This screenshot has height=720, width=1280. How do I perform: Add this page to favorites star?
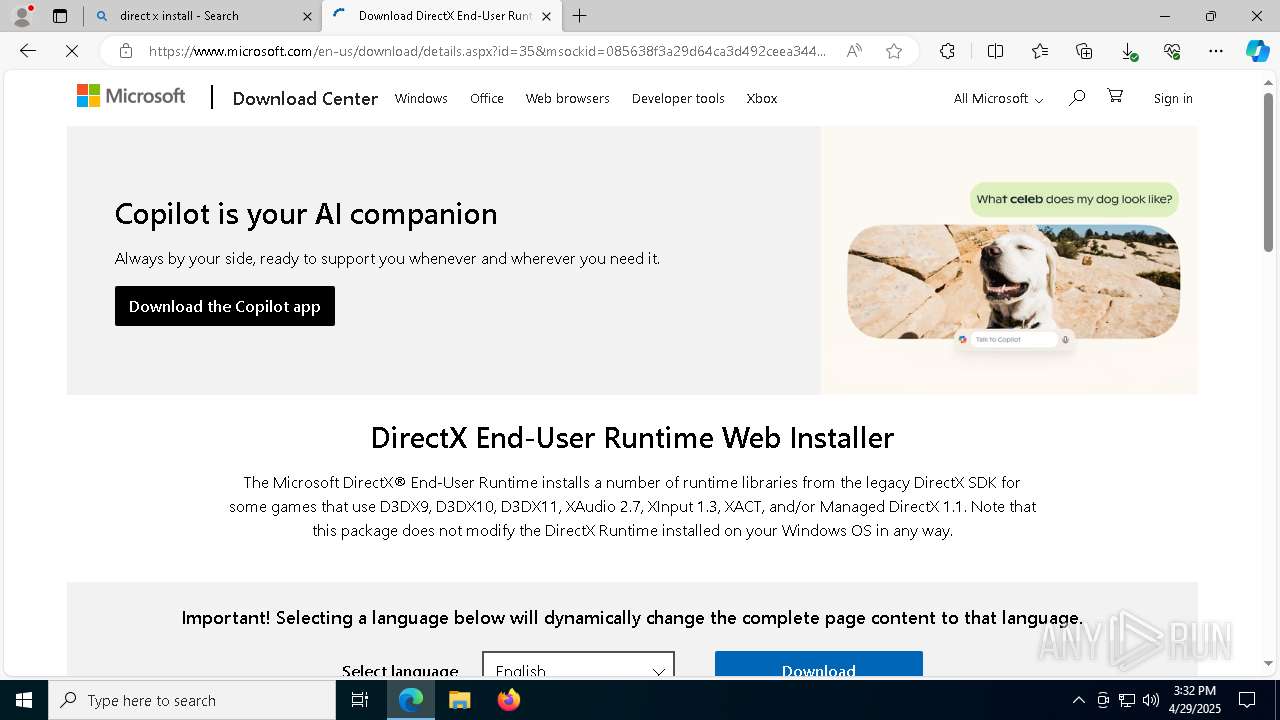pos(894,51)
